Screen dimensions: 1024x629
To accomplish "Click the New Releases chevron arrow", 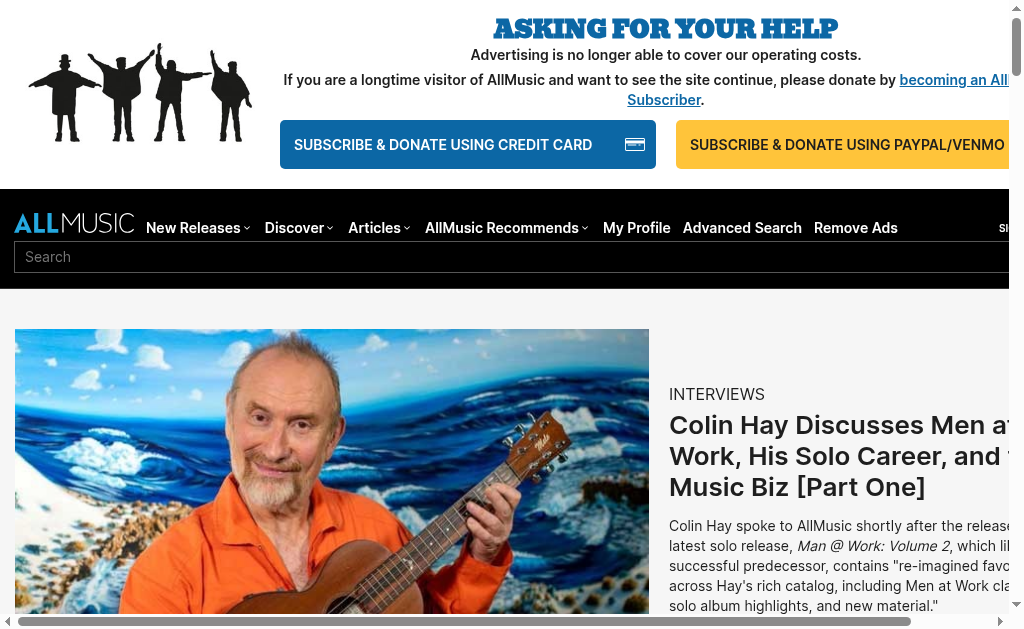I will [x=247, y=228].
